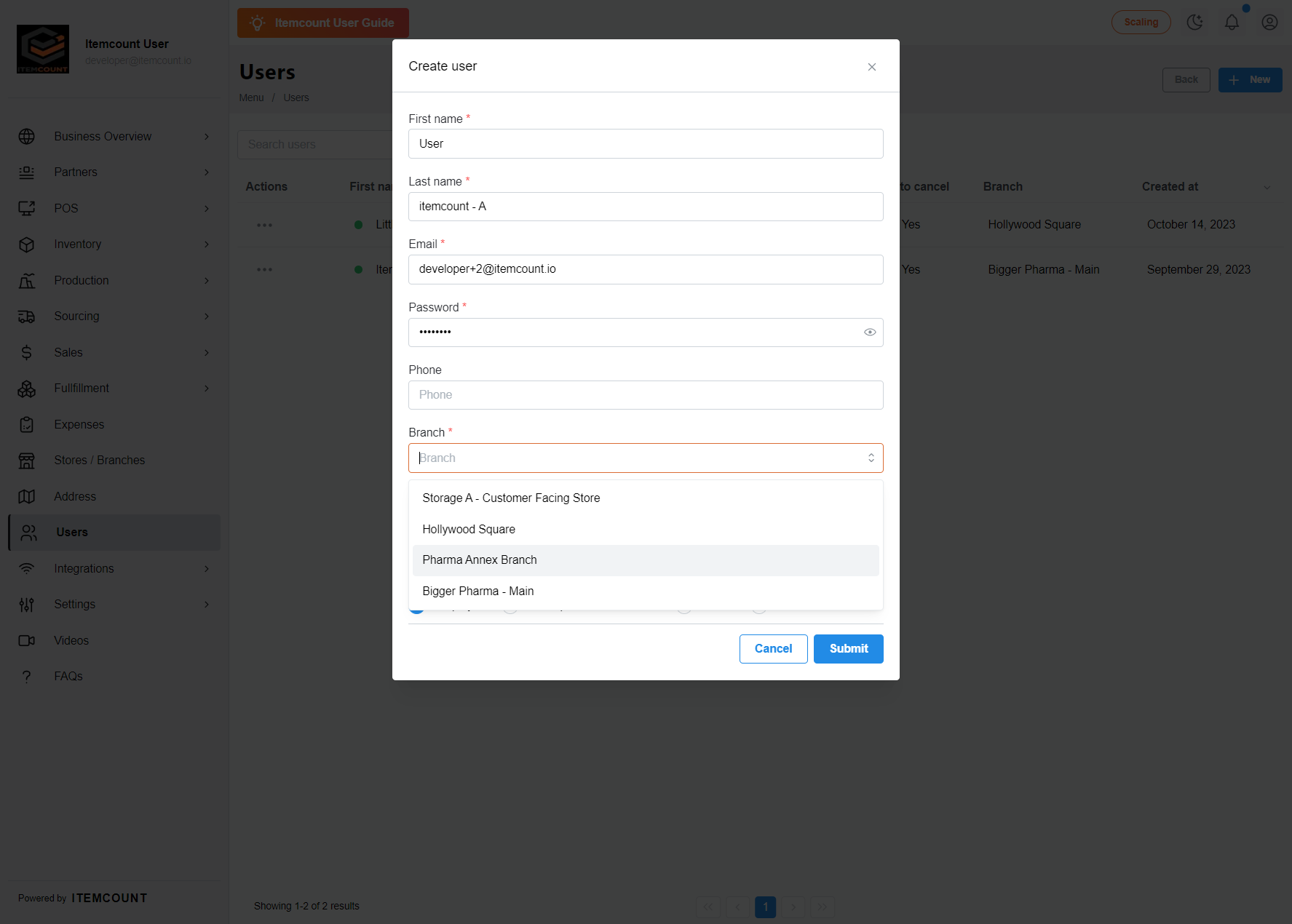The height and width of the screenshot is (924, 1292).
Task: Pick Pharma Annex Branch option
Action: click(x=646, y=560)
